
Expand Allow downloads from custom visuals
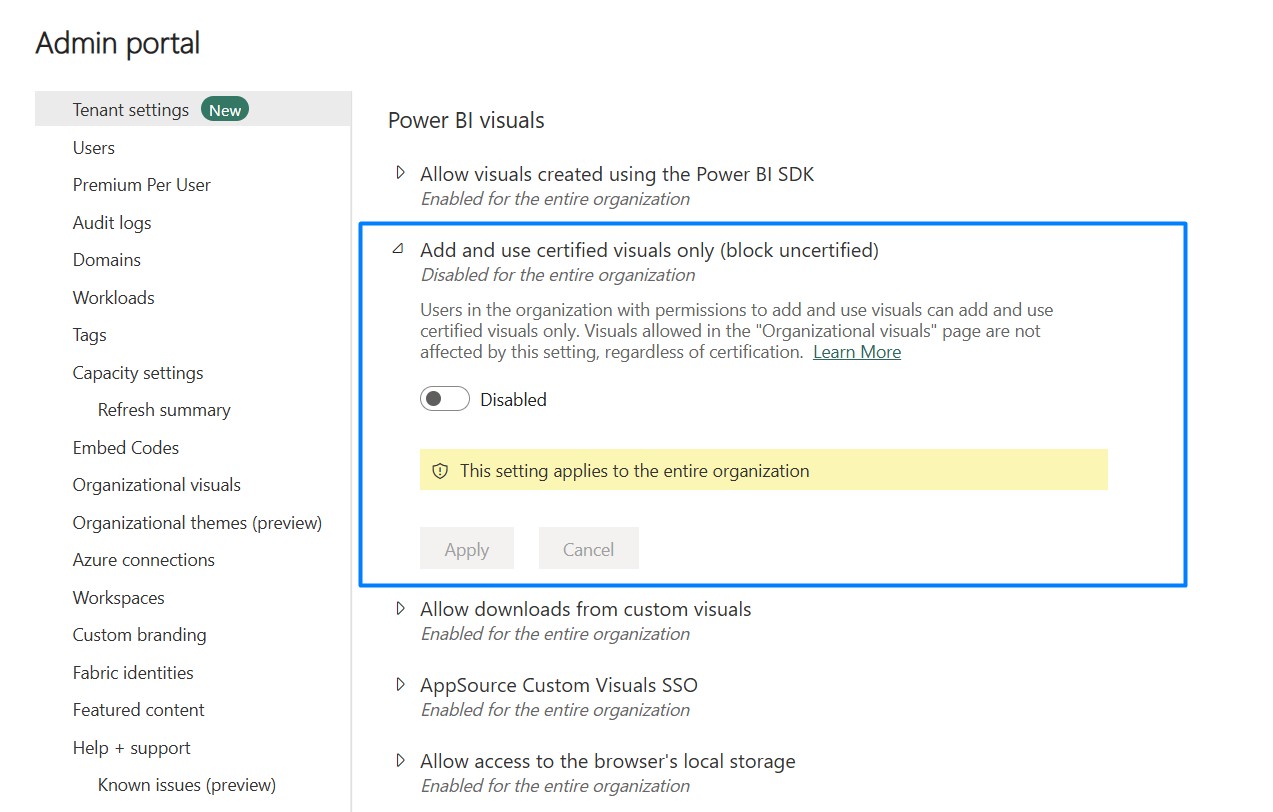[x=400, y=608]
